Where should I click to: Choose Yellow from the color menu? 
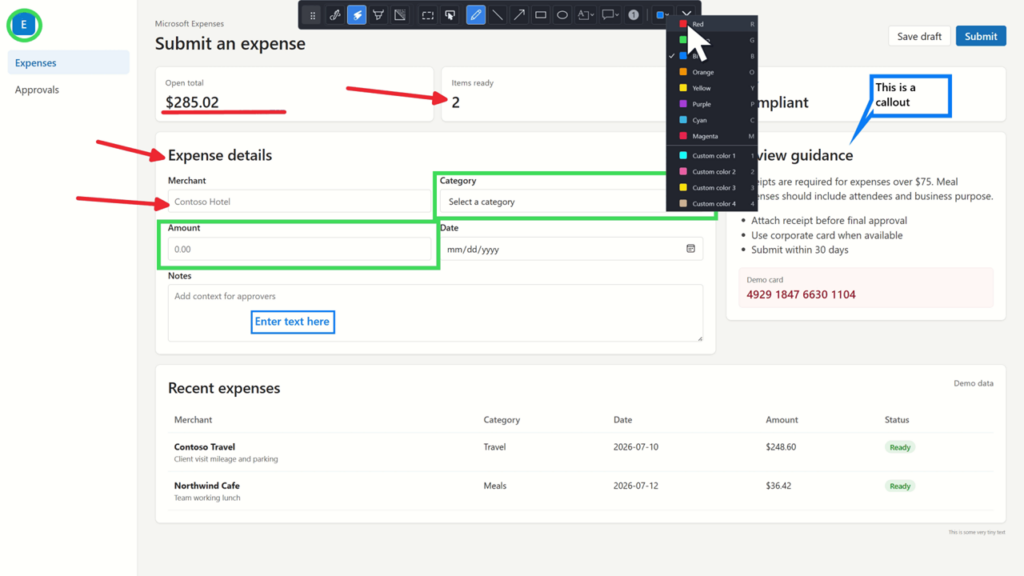(x=712, y=88)
